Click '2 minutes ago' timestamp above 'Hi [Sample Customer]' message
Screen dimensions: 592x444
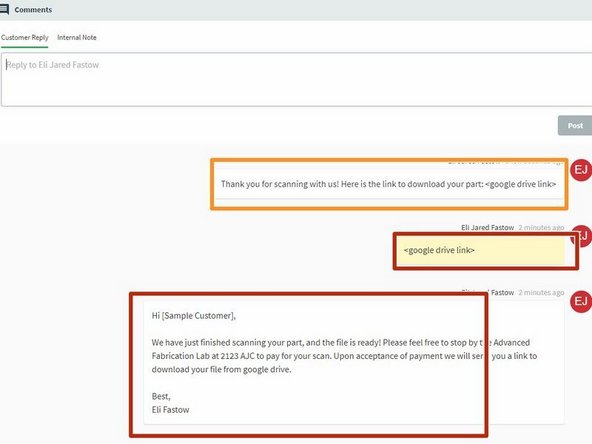tap(541, 293)
